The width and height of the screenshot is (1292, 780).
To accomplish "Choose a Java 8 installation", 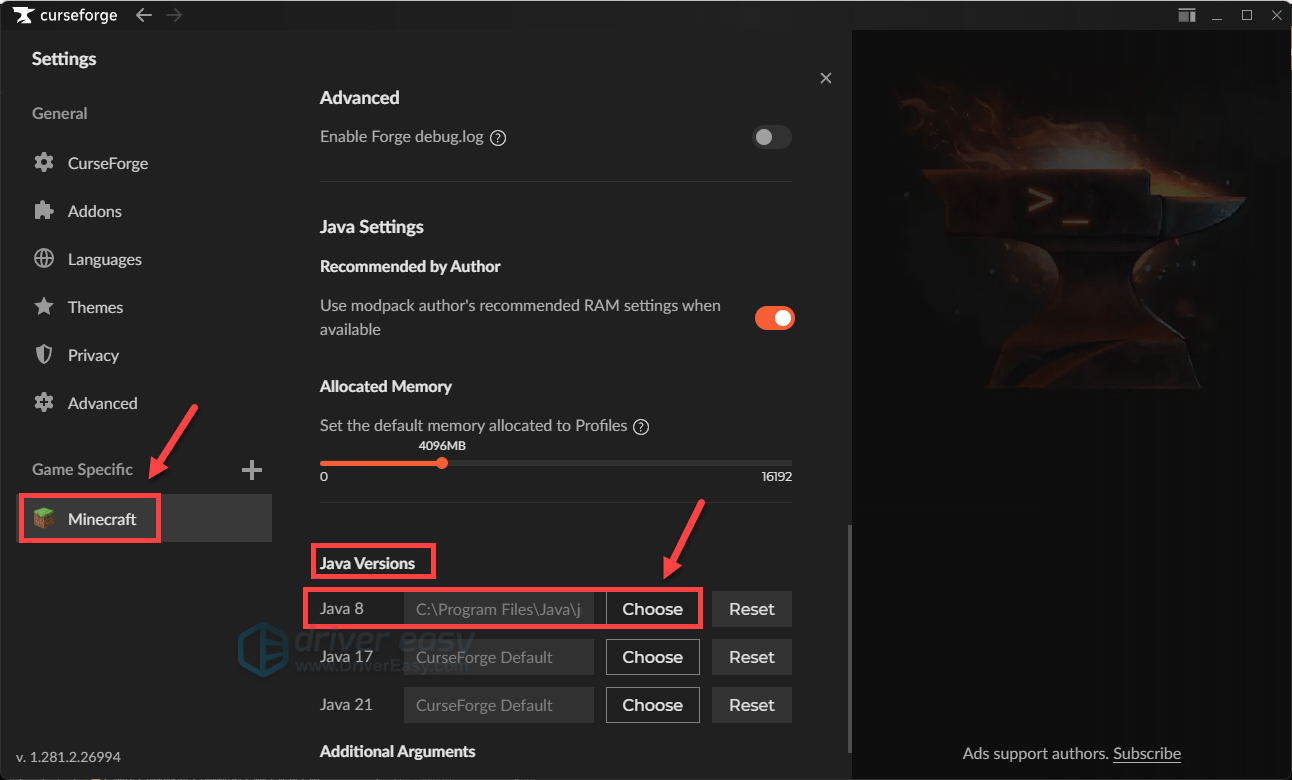I will click(652, 609).
